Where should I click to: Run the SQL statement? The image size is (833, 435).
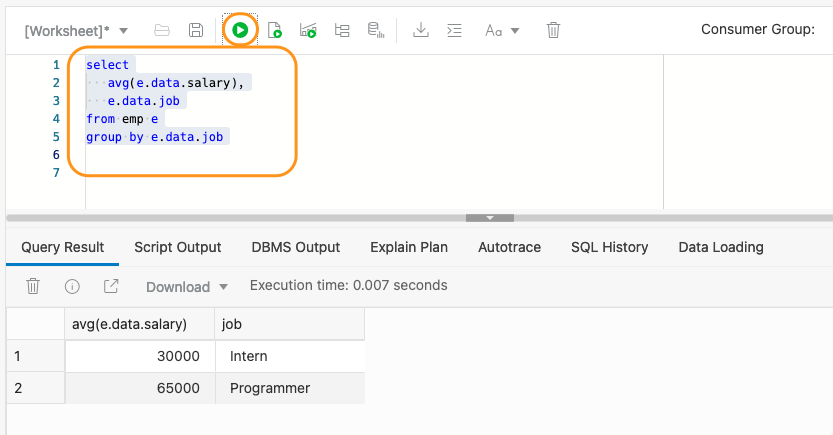click(240, 30)
